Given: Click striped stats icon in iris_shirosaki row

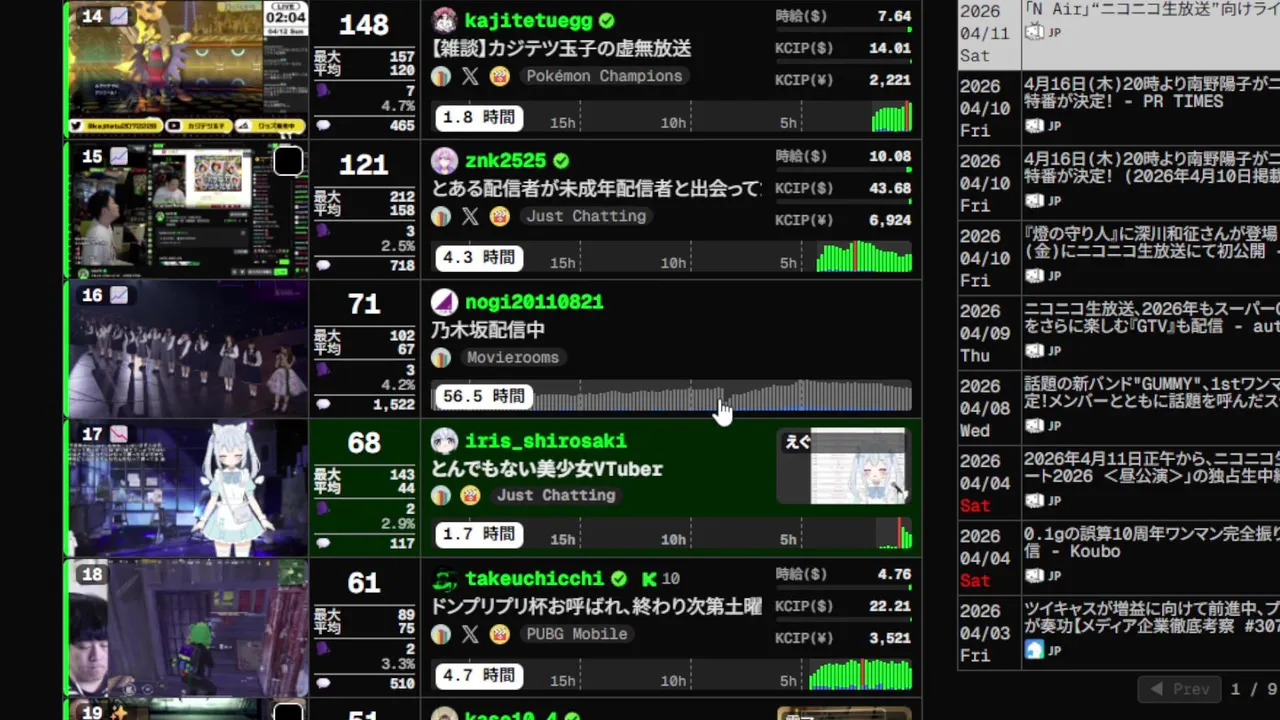Looking at the screenshot, I should click(441, 495).
